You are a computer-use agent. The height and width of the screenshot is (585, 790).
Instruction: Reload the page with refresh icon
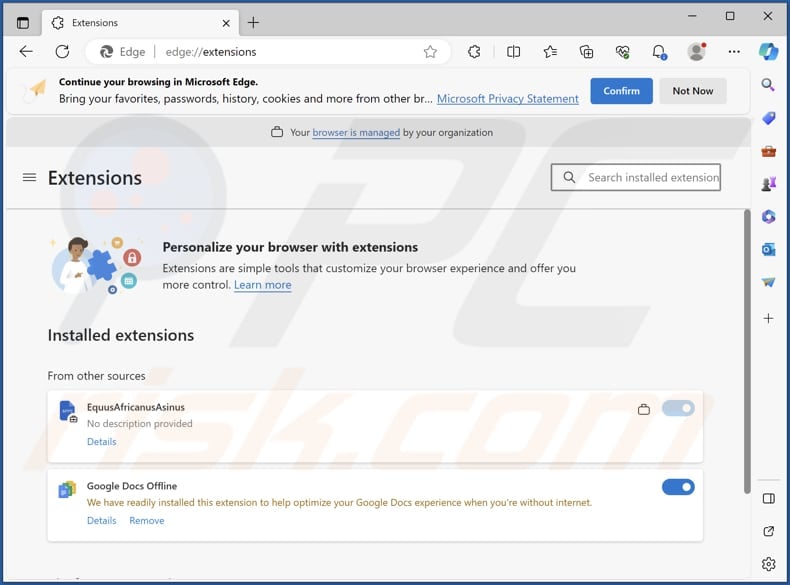click(62, 51)
